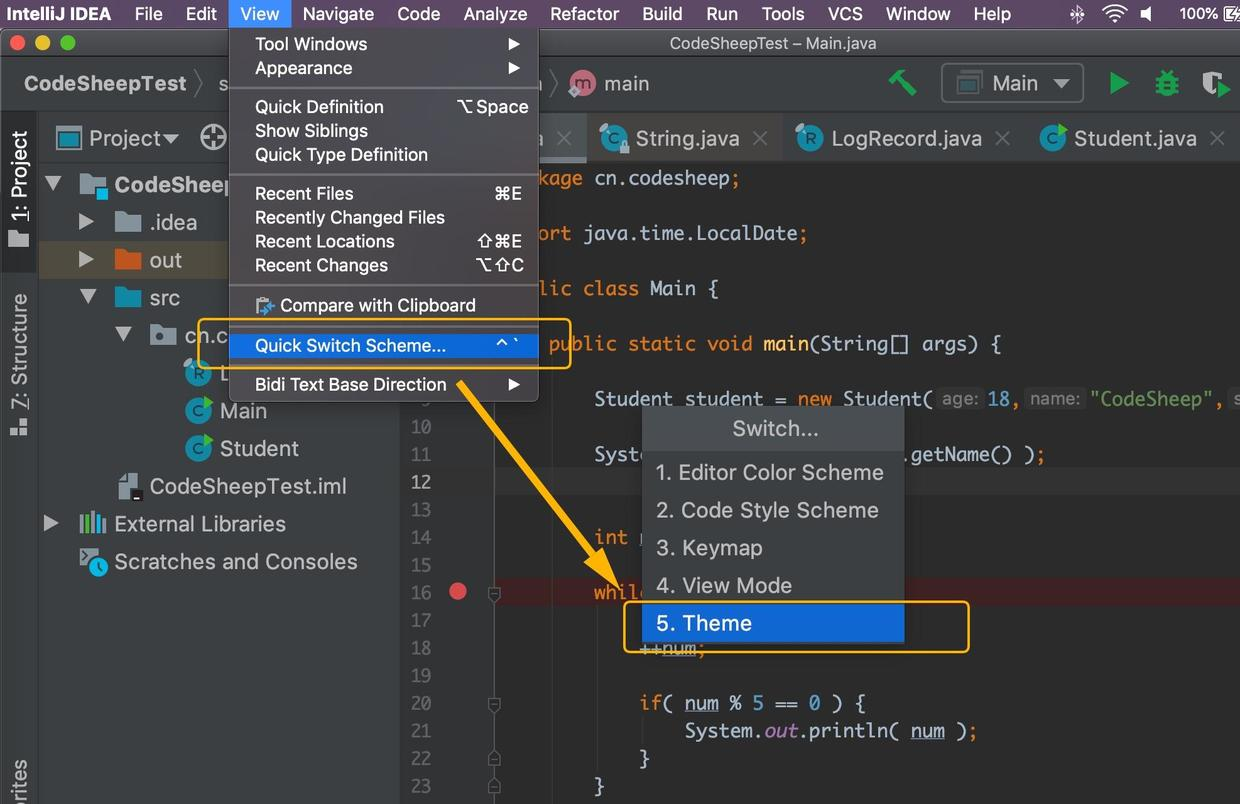Click the CodeSheepTest breadcrumb
1240x804 pixels.
pos(105,84)
